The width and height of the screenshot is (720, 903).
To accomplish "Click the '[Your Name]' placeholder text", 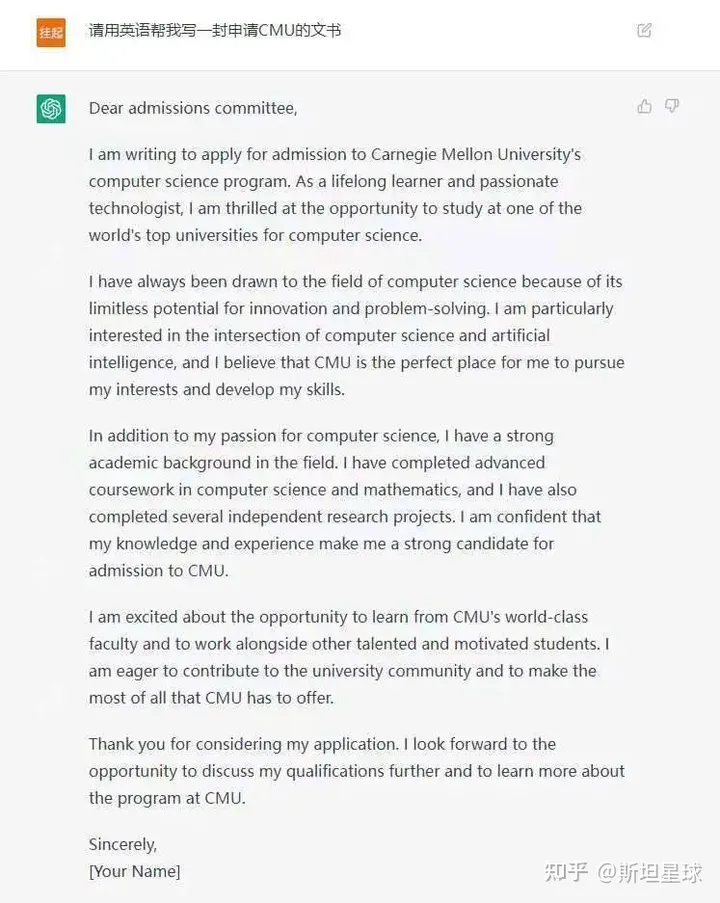I will tap(134, 871).
